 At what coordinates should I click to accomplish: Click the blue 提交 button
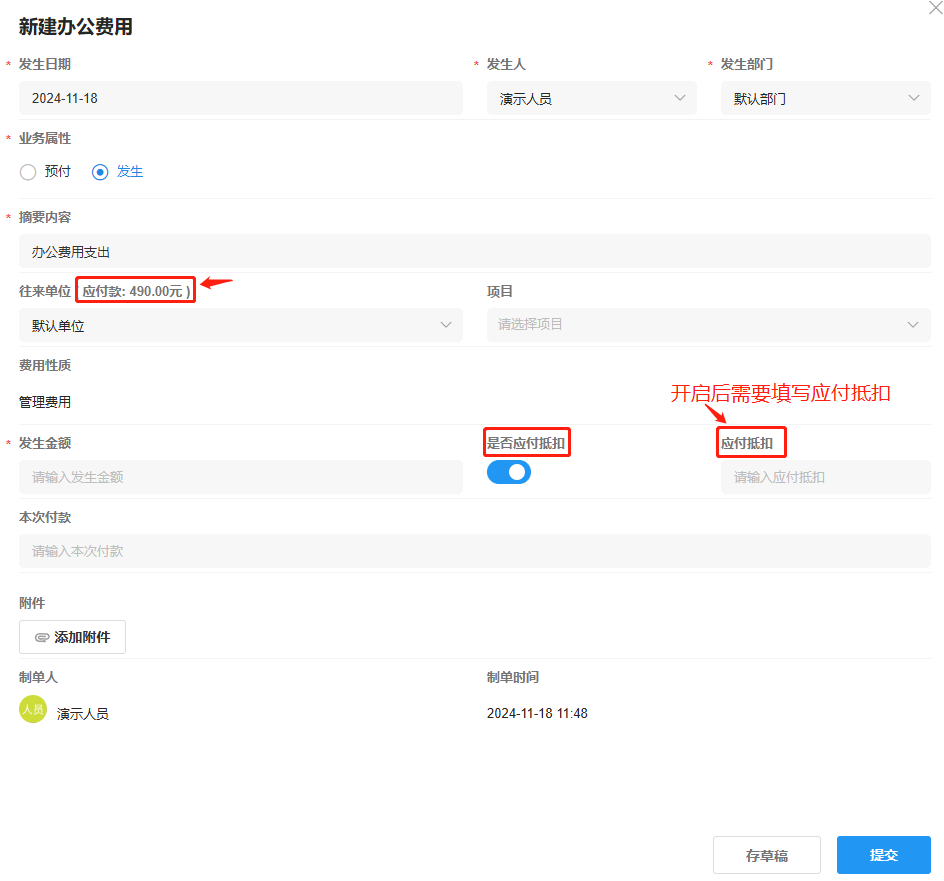point(883,855)
